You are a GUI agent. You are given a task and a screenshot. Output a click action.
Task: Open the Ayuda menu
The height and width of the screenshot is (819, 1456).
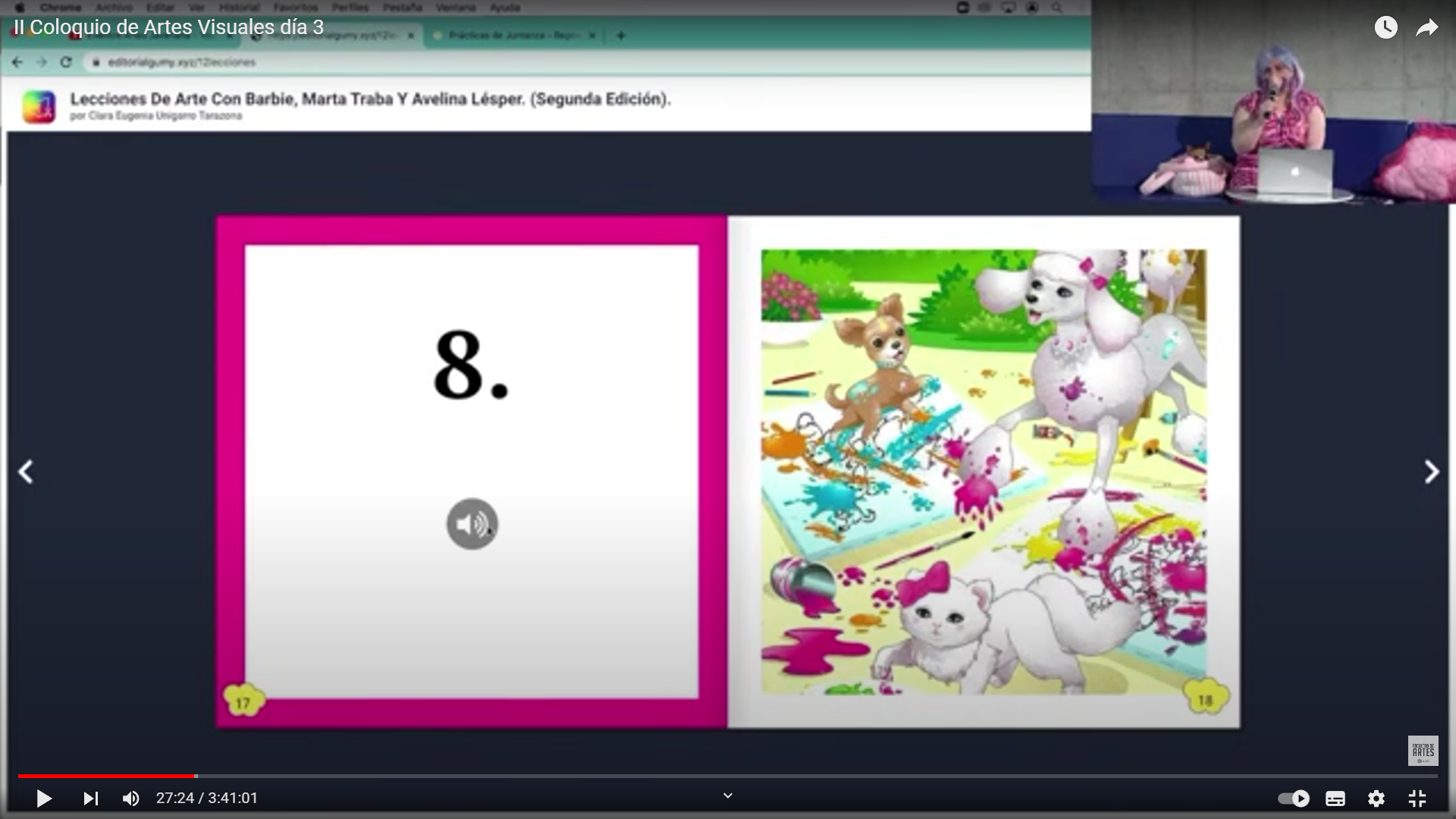tap(504, 8)
